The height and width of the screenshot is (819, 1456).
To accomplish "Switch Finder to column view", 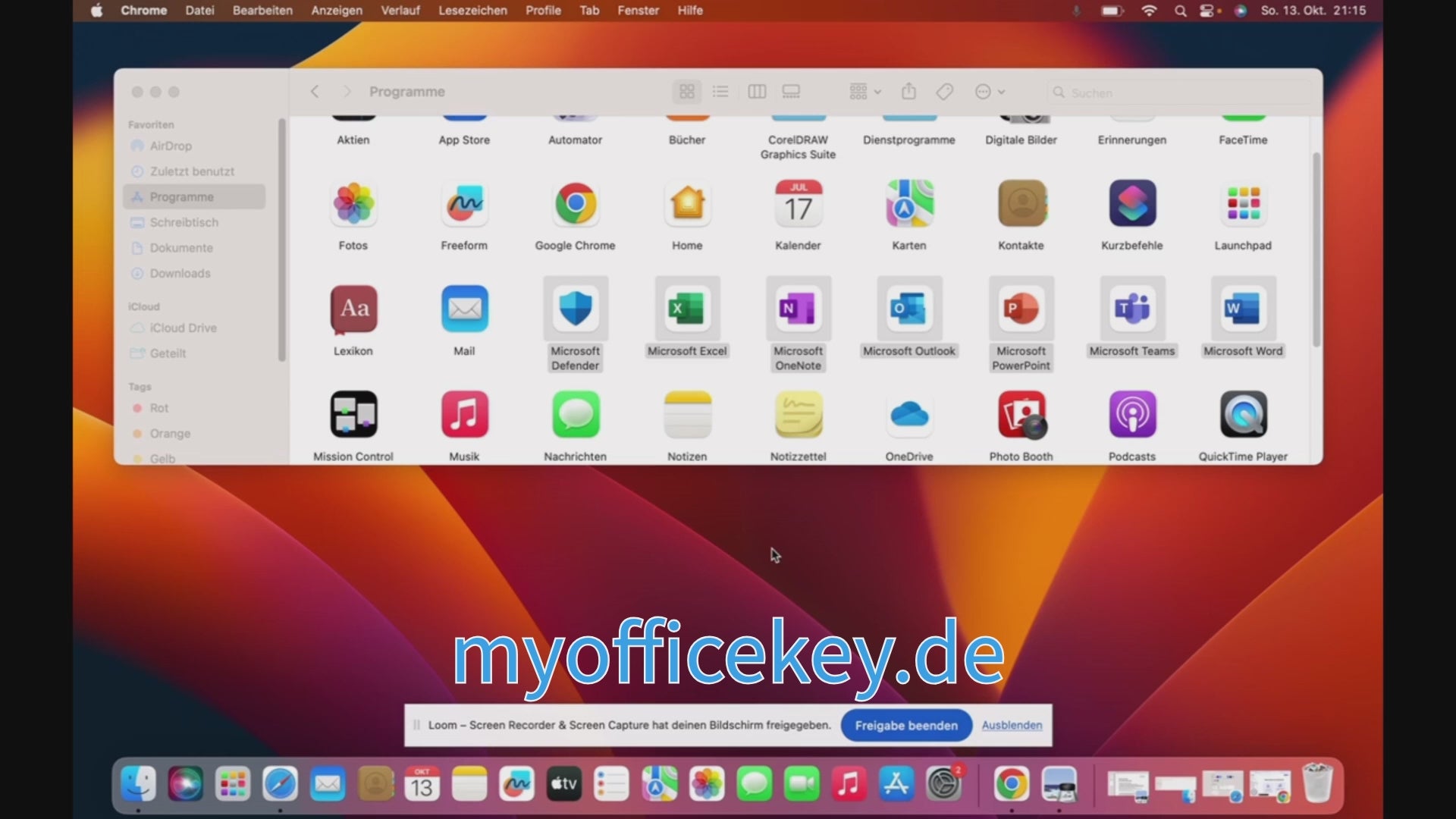I will tap(757, 92).
